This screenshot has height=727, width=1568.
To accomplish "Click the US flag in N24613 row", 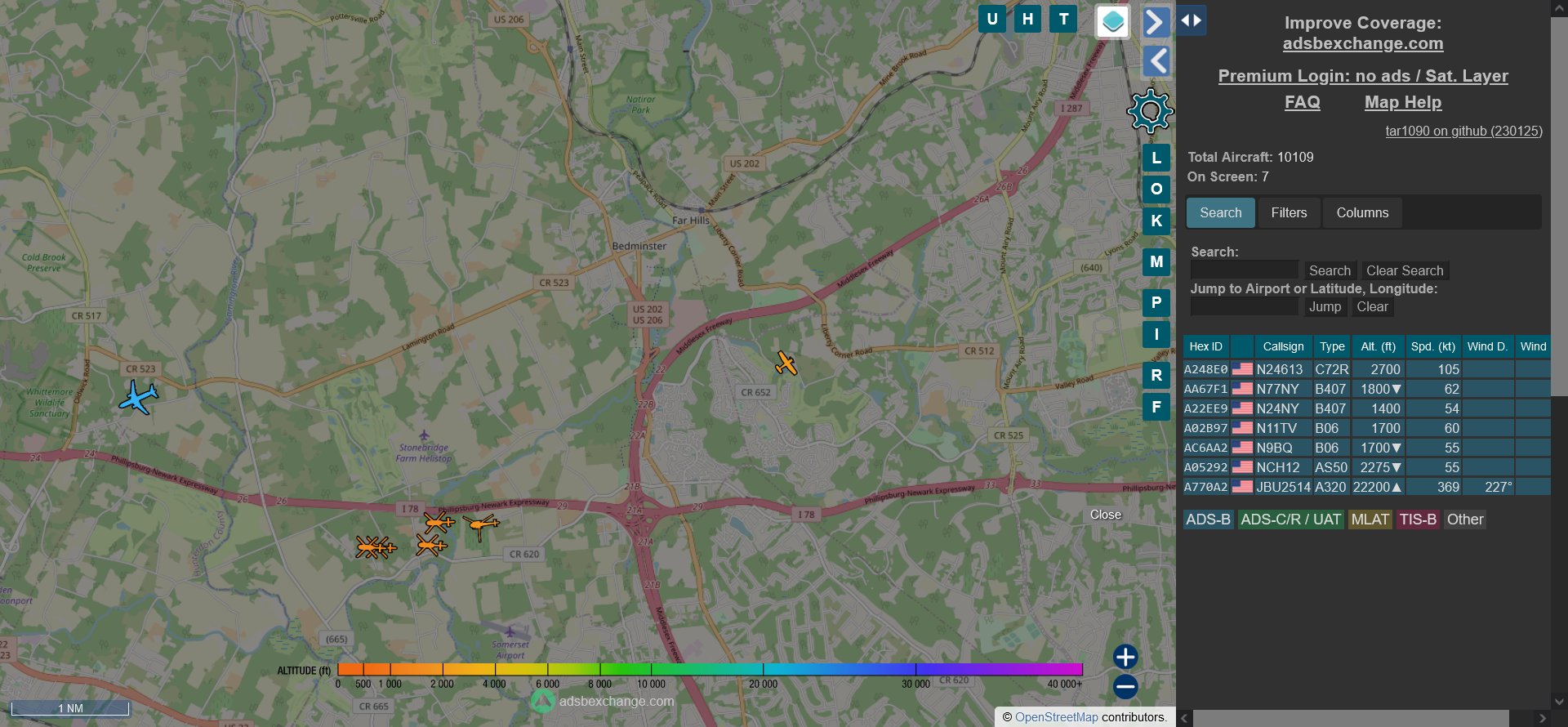I will click(x=1242, y=369).
